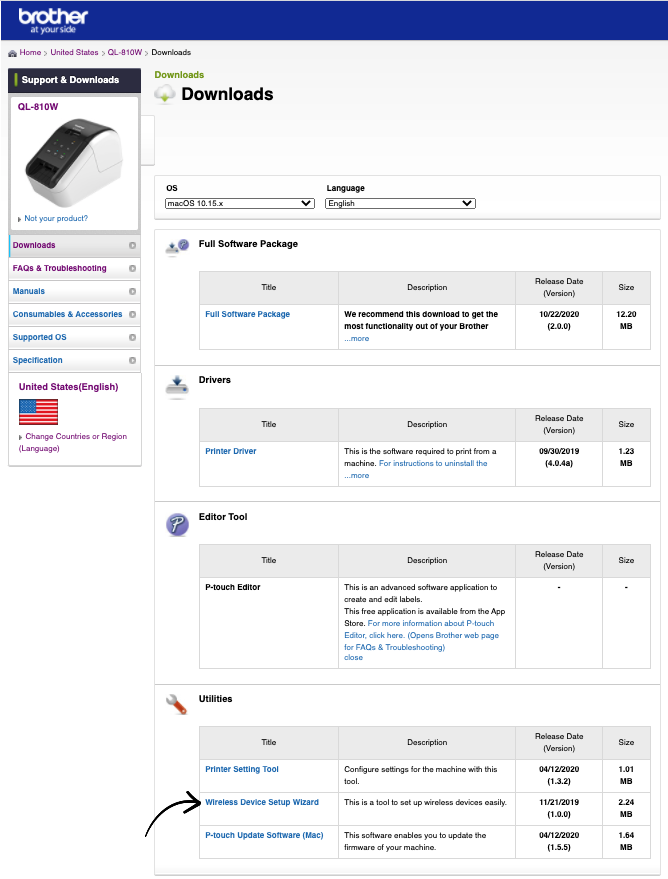This screenshot has width=668, height=879.
Task: Click the United States flag icon
Action: point(38,411)
